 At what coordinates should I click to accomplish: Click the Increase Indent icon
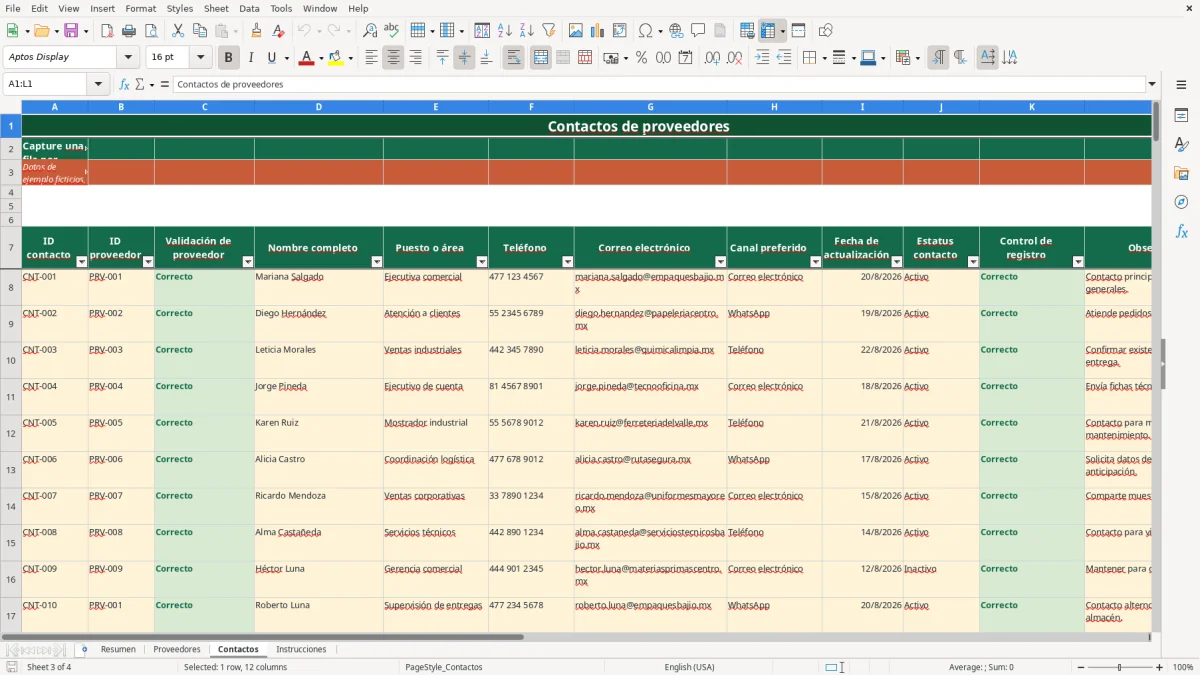point(762,58)
